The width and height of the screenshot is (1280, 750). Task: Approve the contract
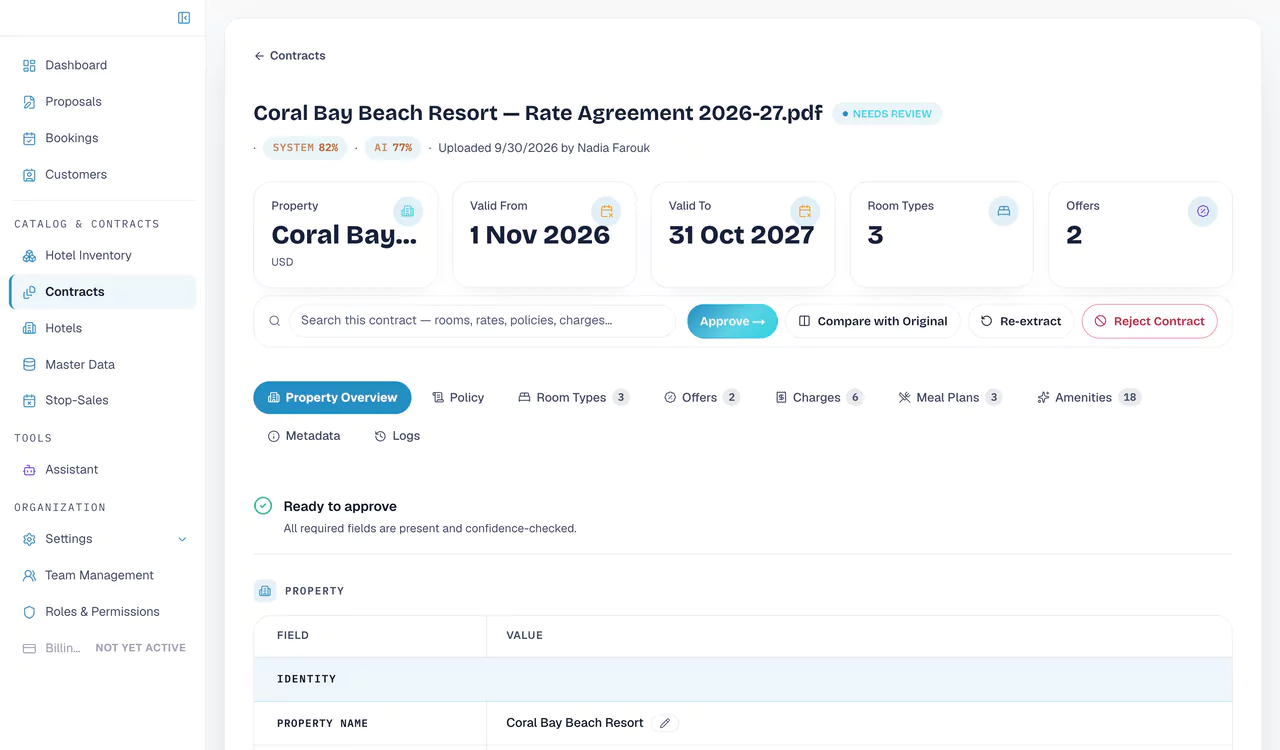point(732,321)
